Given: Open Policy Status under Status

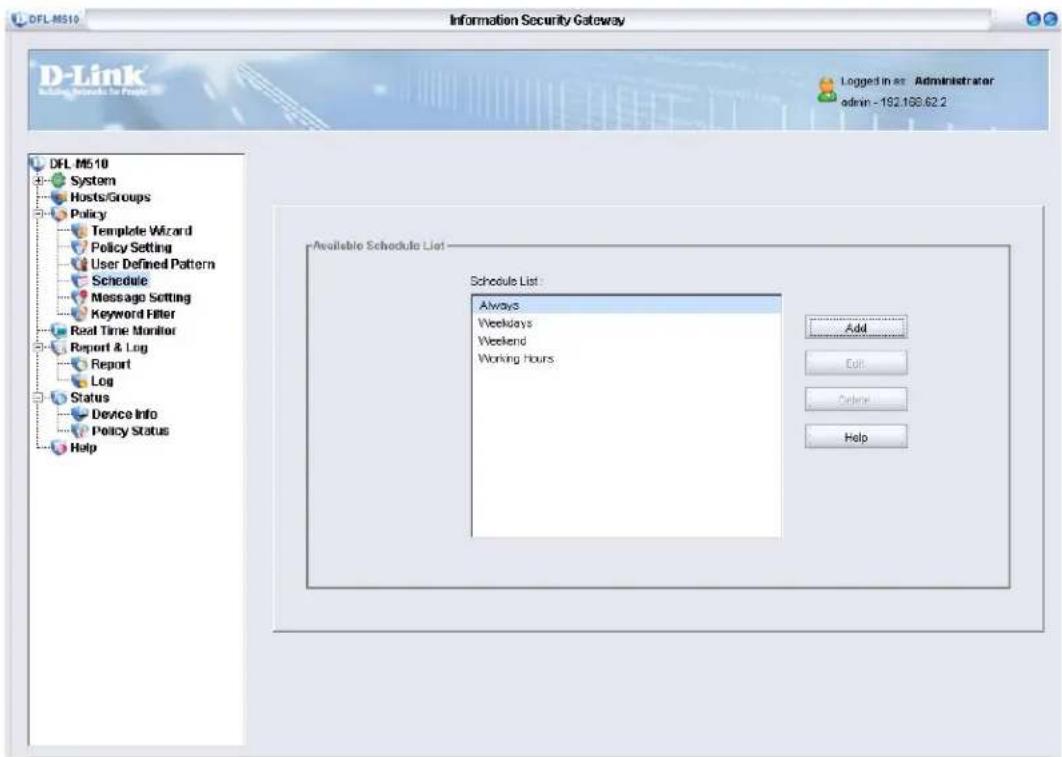Looking at the screenshot, I should (x=130, y=431).
